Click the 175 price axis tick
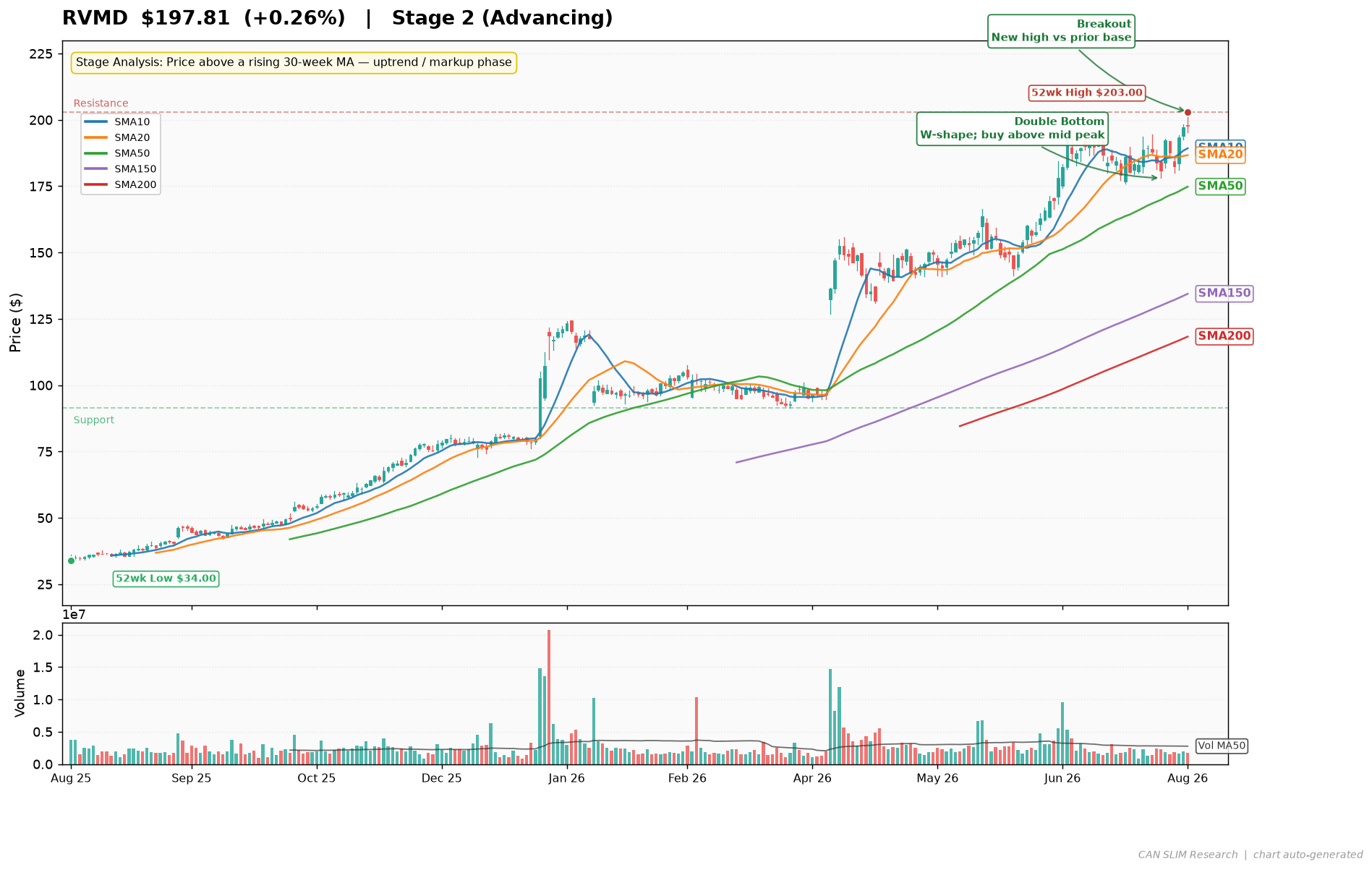 click(41, 187)
